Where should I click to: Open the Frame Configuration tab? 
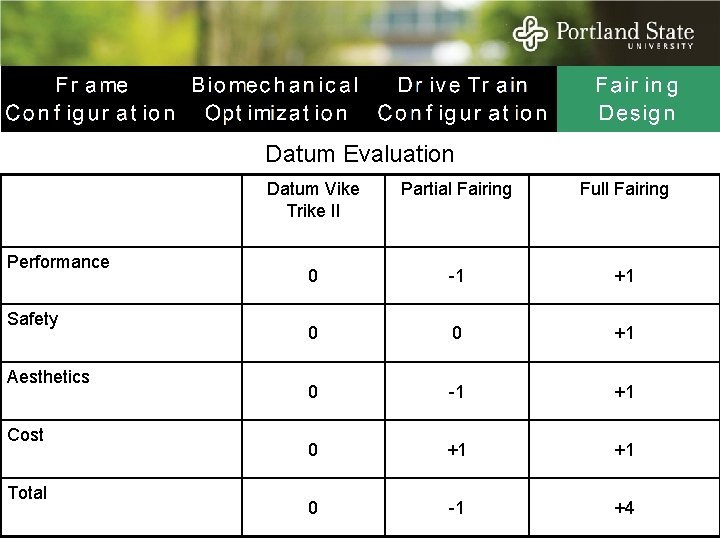click(x=91, y=99)
